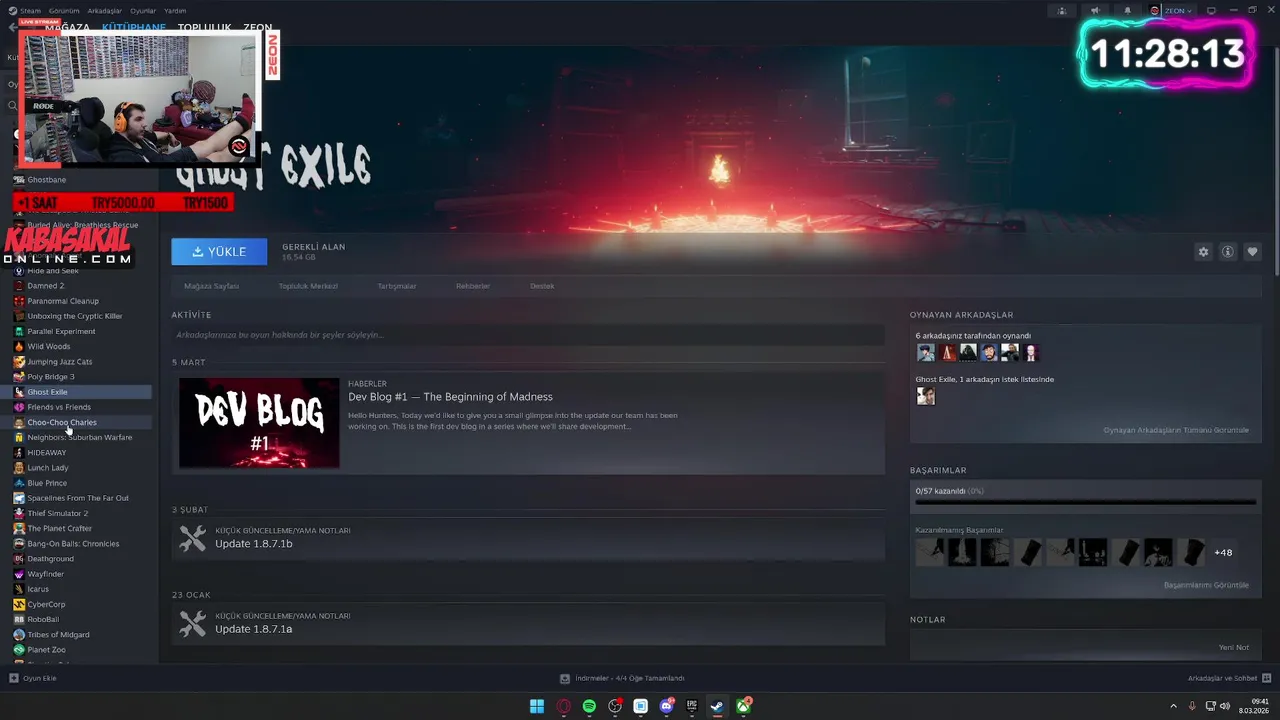1280x720 pixels.
Task: Open the Tartışmalar tab
Action: pos(396,286)
